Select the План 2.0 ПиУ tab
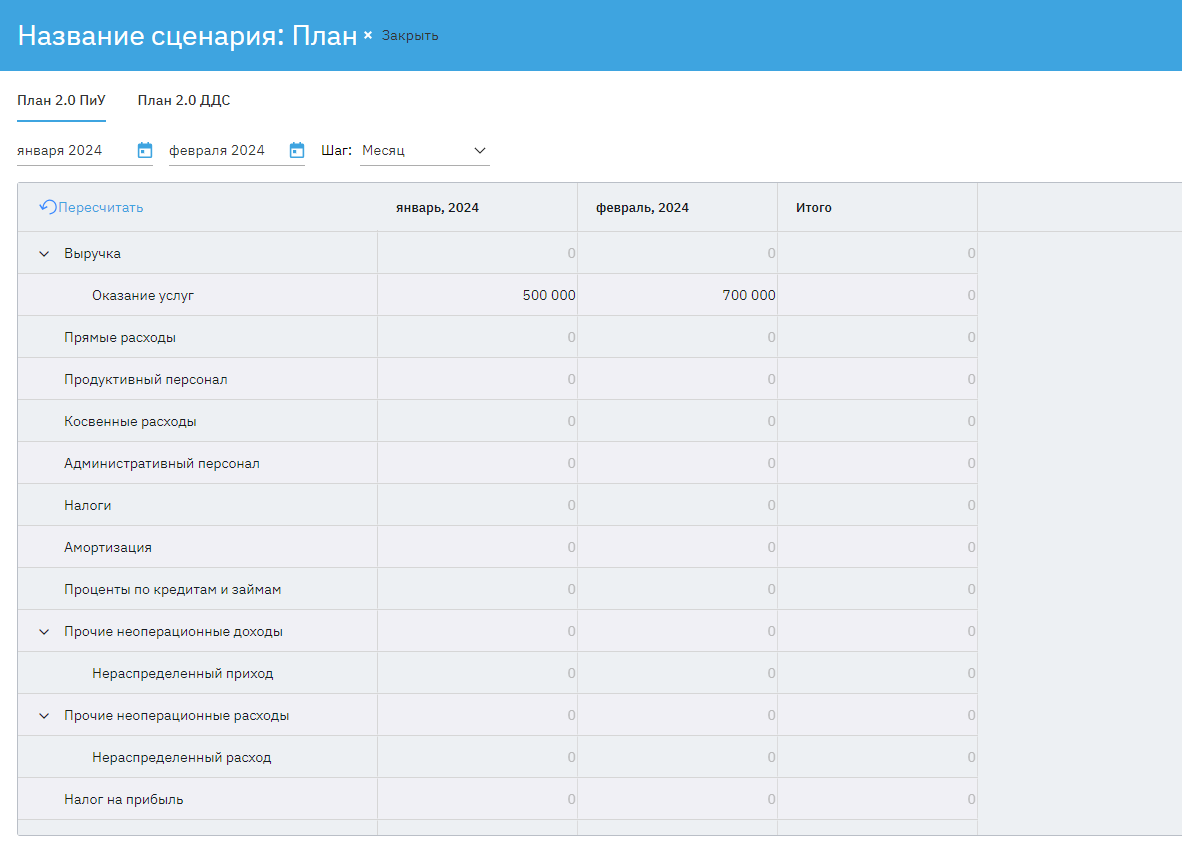Screen dimensions: 1182x854 (x=61, y=100)
